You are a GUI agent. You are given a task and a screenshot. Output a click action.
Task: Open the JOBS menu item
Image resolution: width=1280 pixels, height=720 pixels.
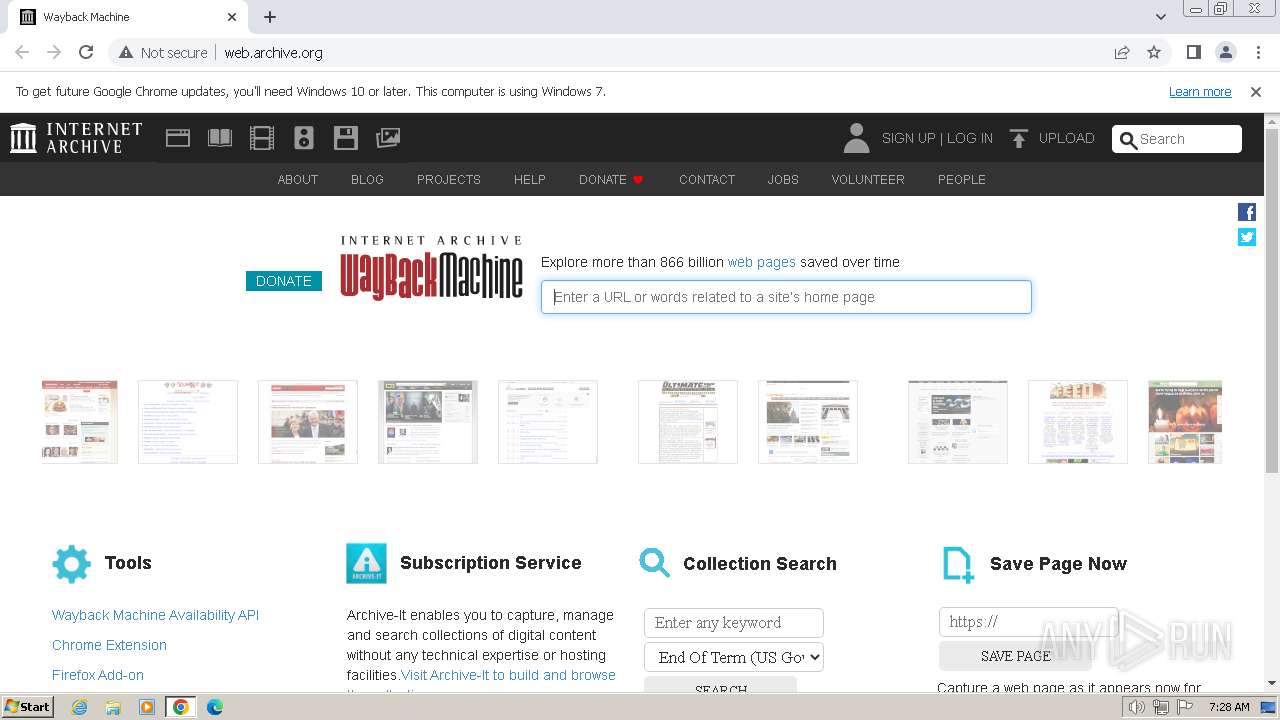[783, 180]
